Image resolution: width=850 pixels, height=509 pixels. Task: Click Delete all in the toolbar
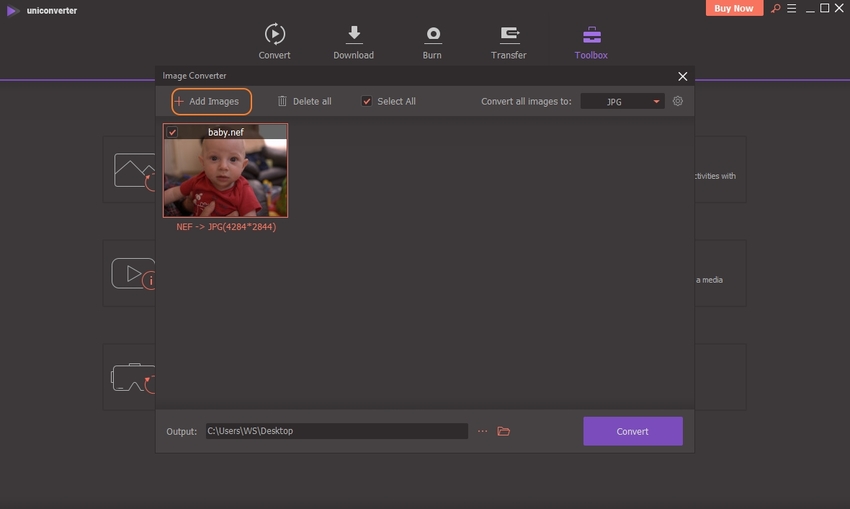click(x=304, y=101)
